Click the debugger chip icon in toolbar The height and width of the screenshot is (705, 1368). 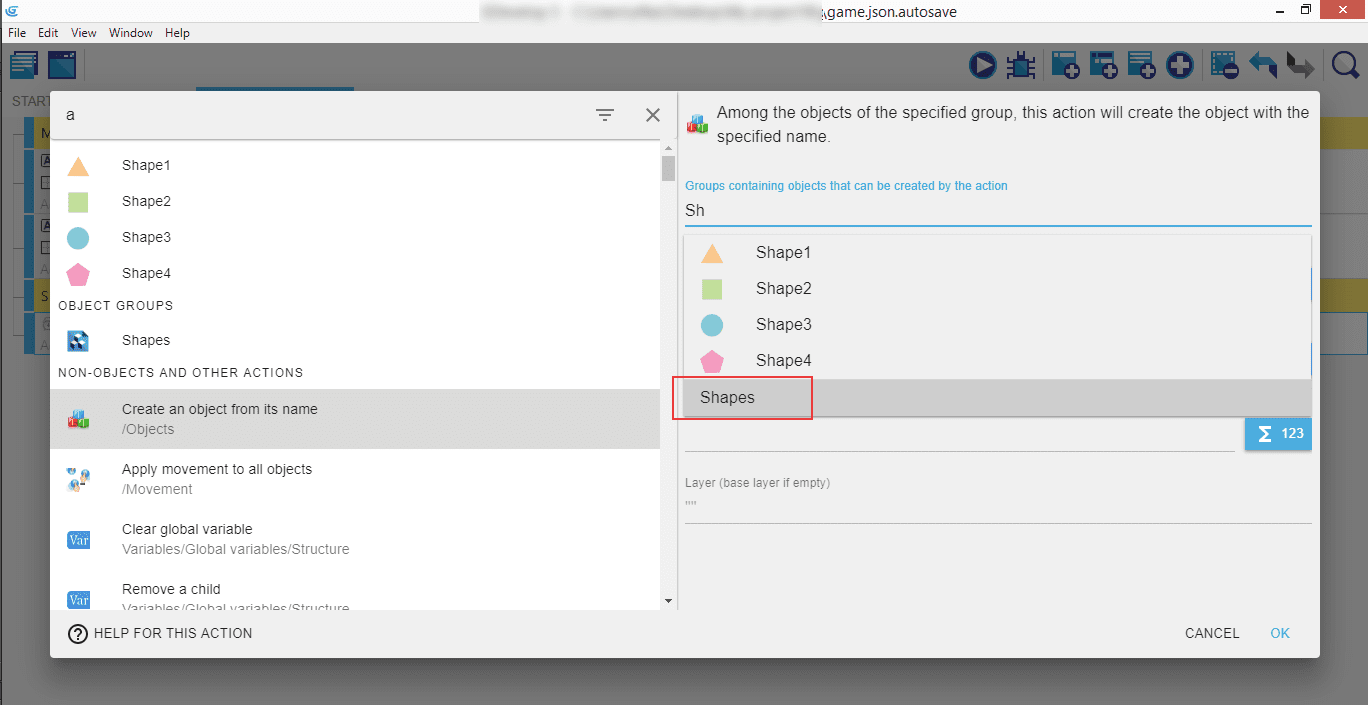(x=1020, y=66)
